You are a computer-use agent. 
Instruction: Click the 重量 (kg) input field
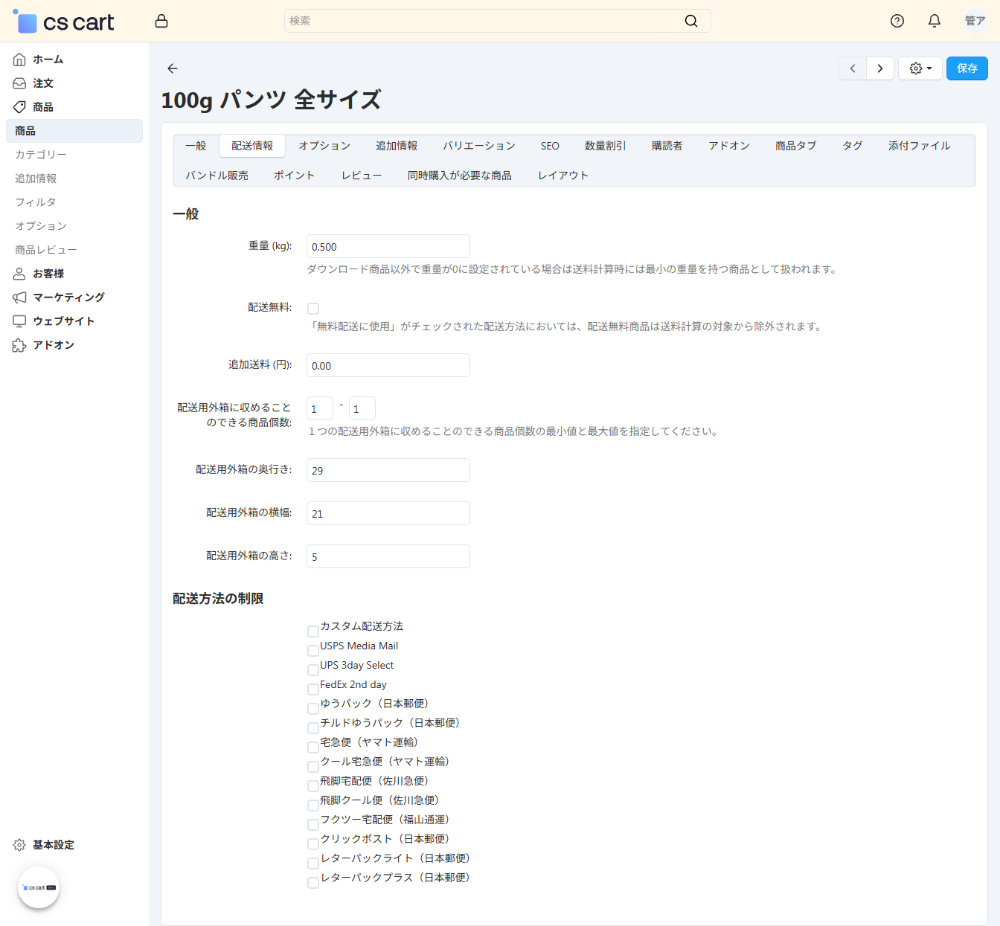[388, 246]
